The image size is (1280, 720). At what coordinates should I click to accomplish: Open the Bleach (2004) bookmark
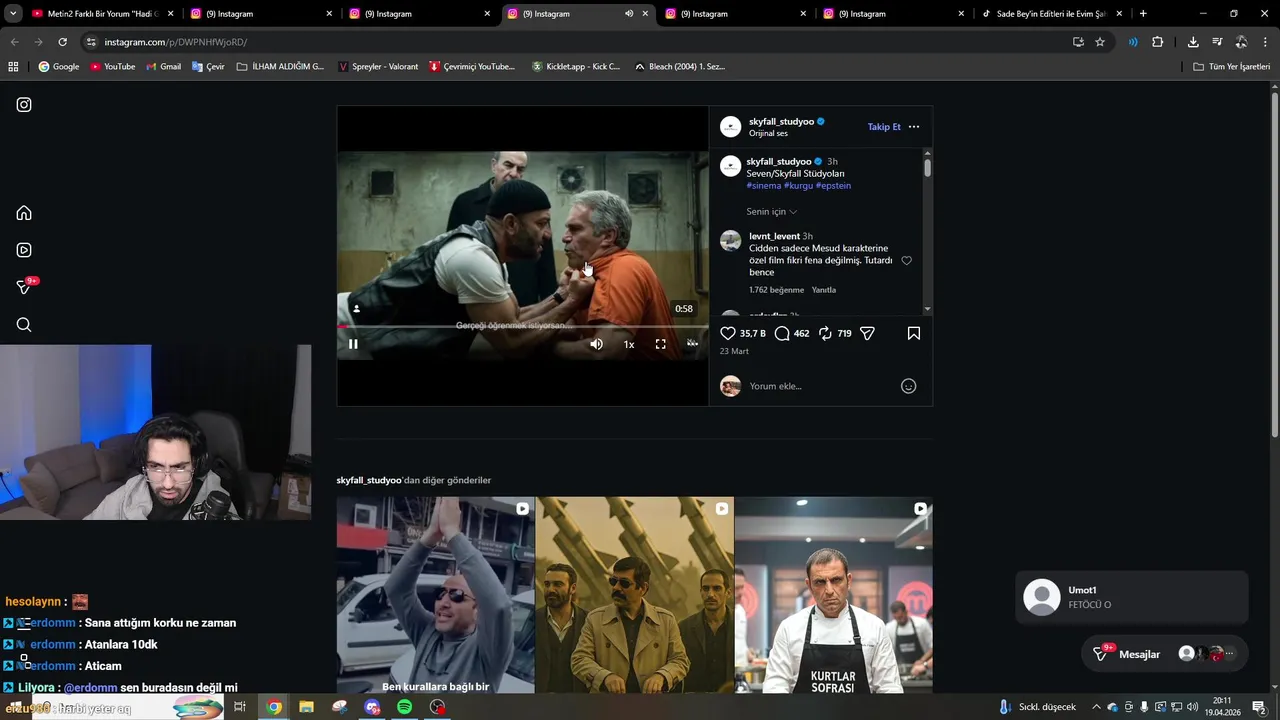(680, 67)
